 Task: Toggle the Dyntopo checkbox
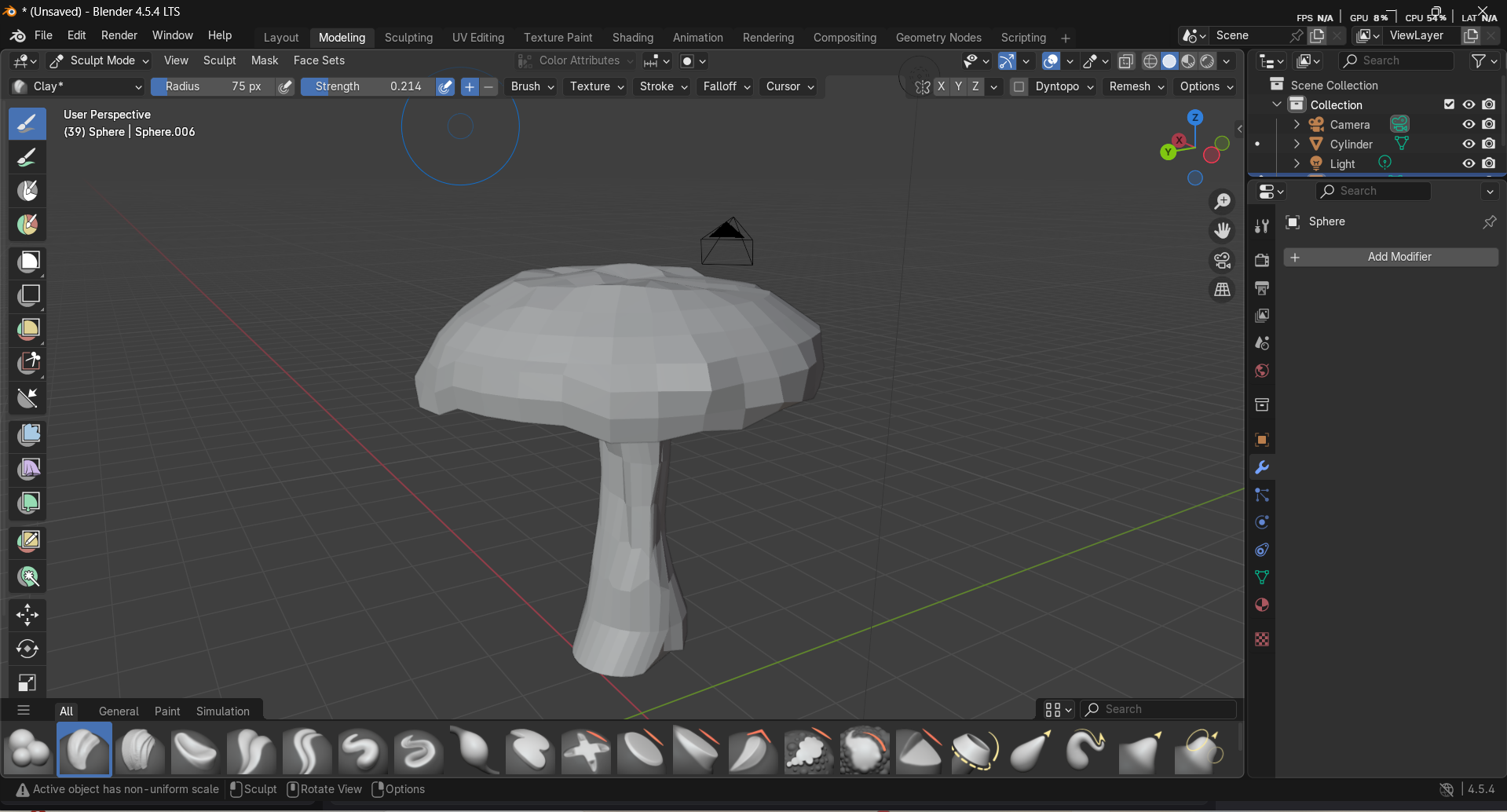pyautogui.click(x=1019, y=86)
